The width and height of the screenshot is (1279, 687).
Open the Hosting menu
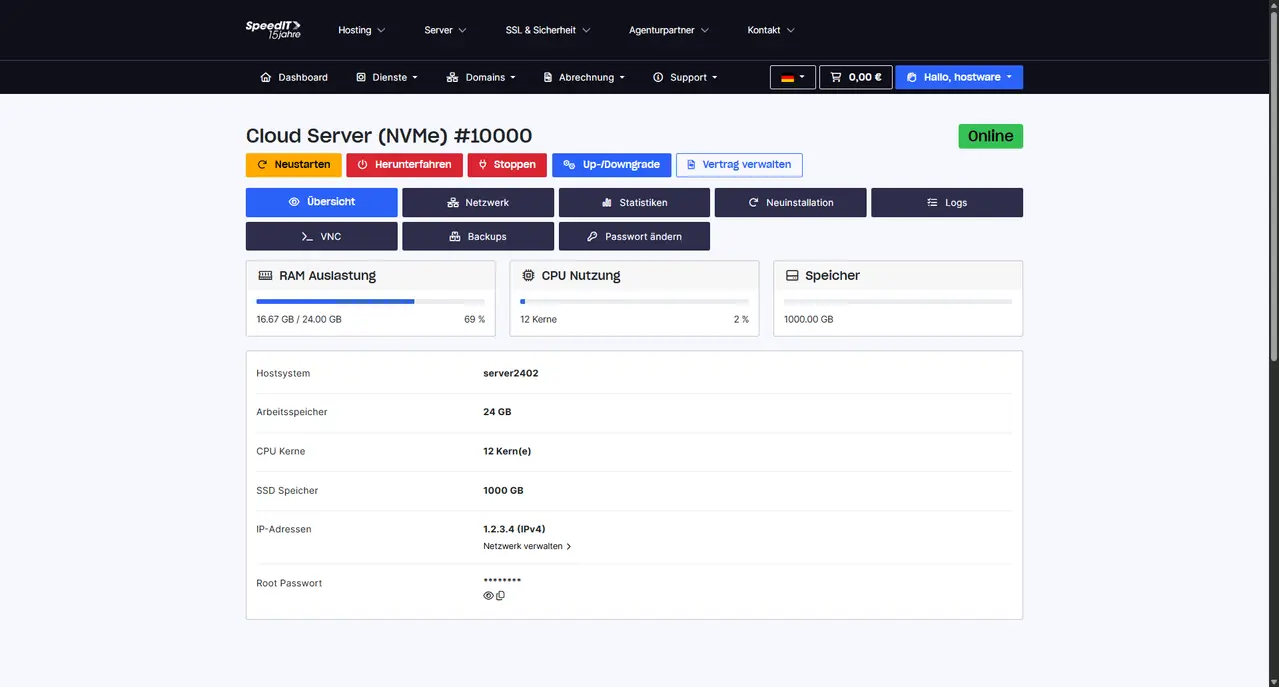(x=361, y=30)
